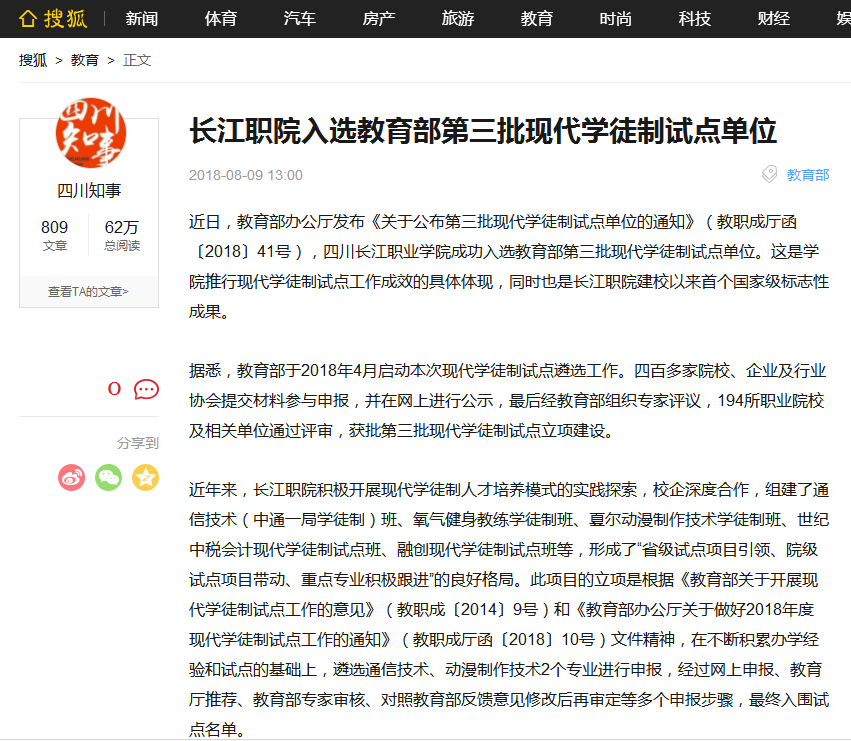Click the 正文 breadcrumb text

click(137, 60)
